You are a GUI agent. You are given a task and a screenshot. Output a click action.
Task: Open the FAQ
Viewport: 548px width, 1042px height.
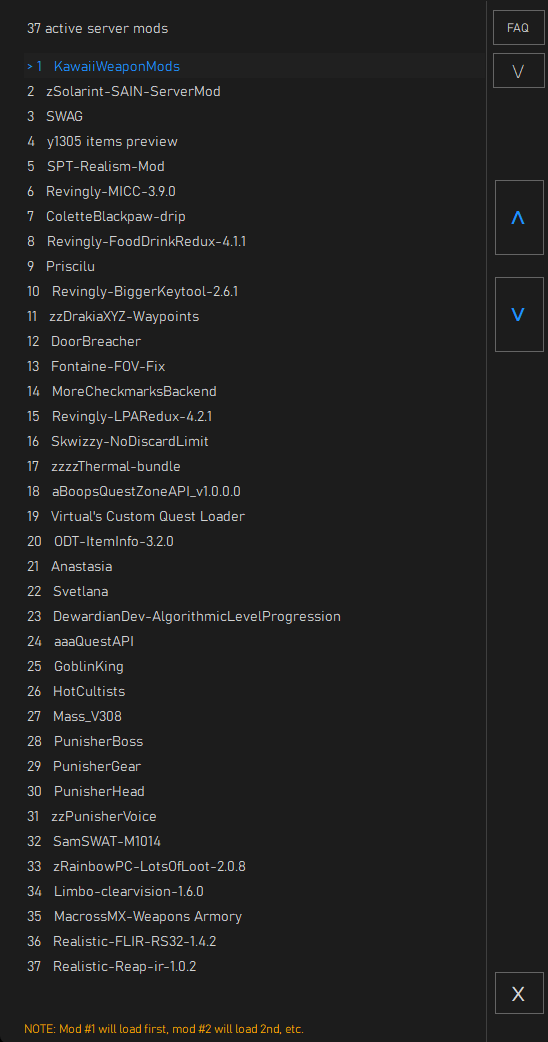coord(519,28)
